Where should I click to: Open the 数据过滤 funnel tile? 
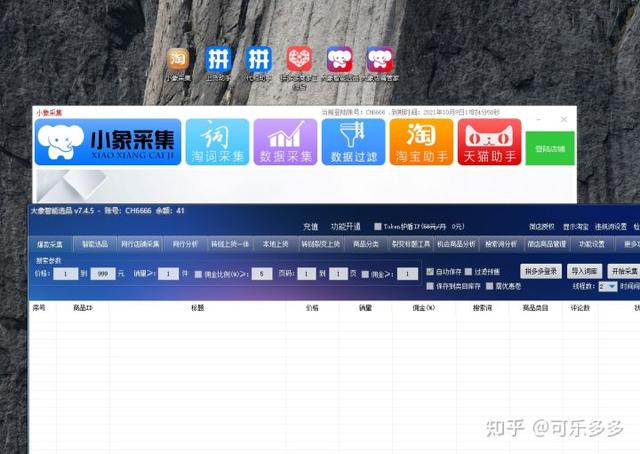[353, 142]
